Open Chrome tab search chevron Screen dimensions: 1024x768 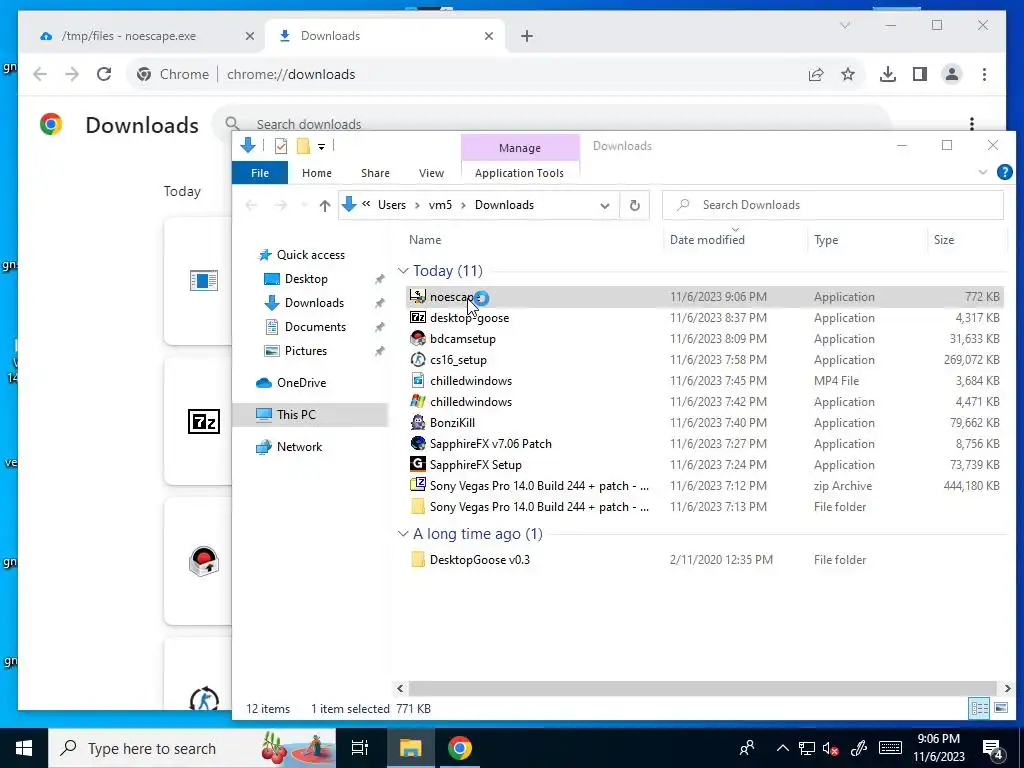[x=845, y=25]
